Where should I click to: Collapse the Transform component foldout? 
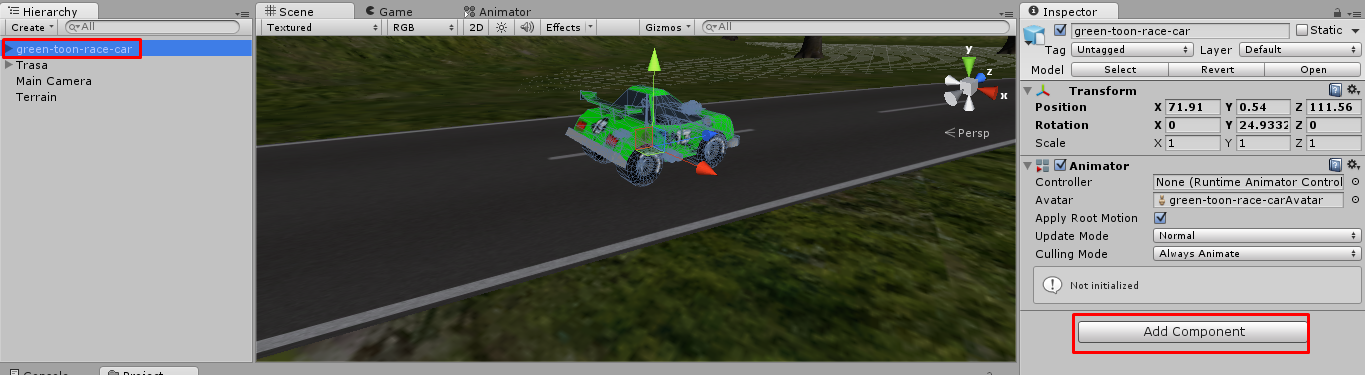coord(1028,91)
